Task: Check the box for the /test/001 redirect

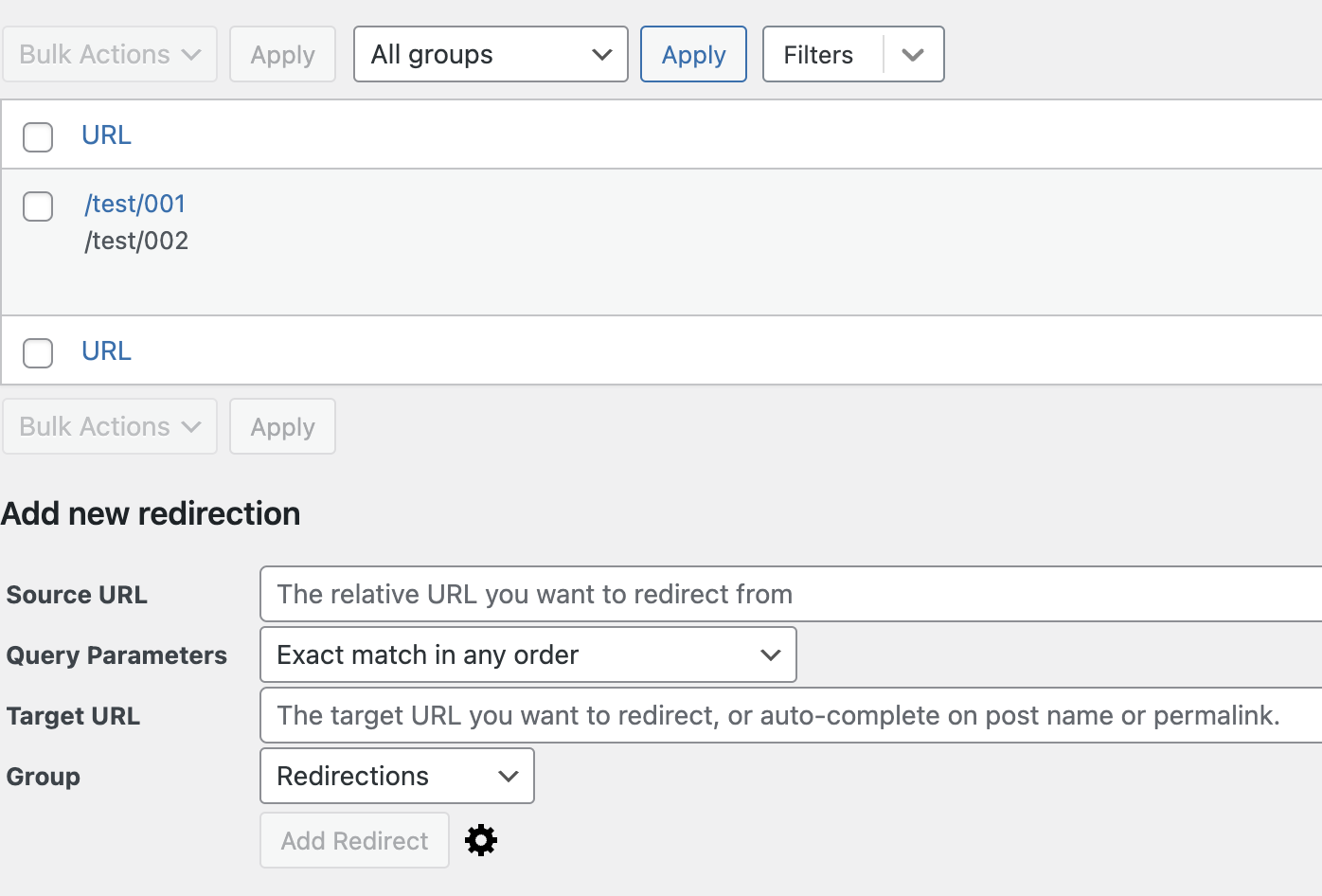Action: (38, 206)
